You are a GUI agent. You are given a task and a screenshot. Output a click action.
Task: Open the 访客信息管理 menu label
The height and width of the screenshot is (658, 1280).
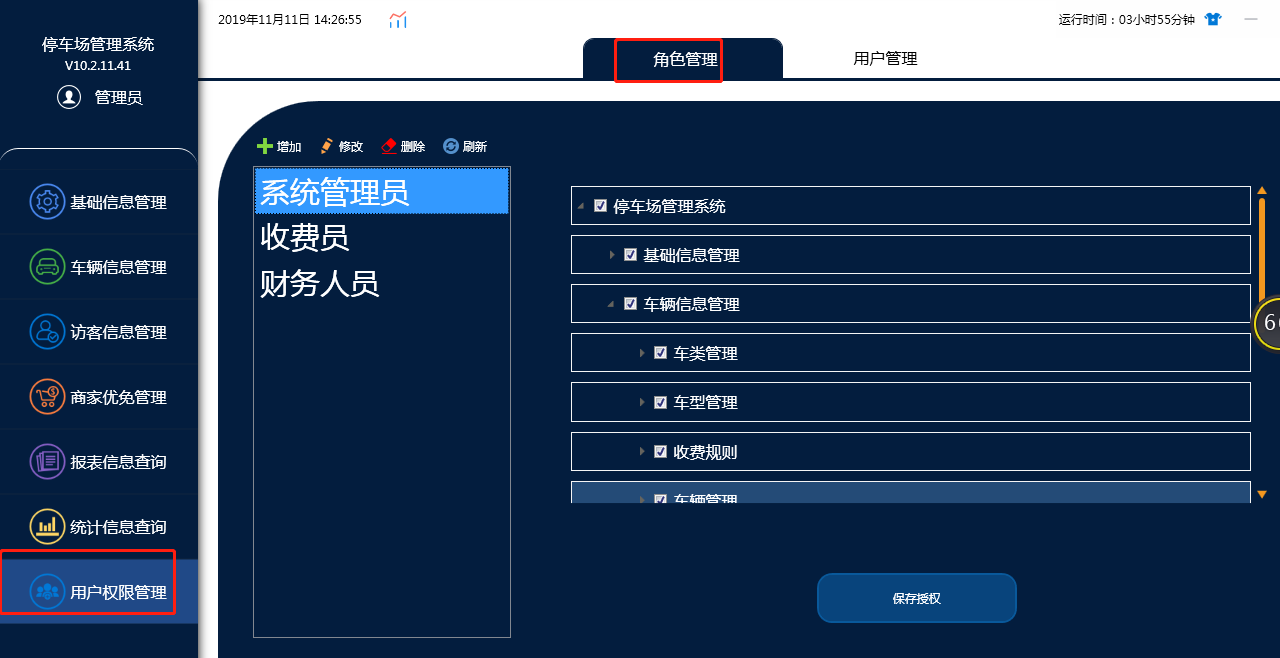118,332
